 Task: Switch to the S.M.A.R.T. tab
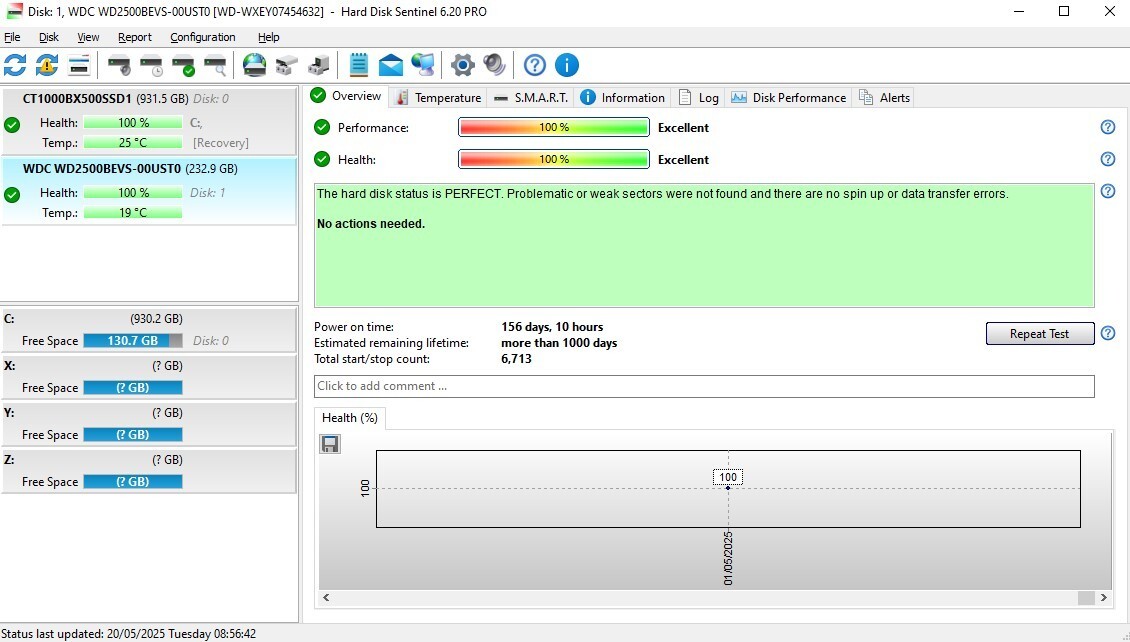click(x=530, y=98)
